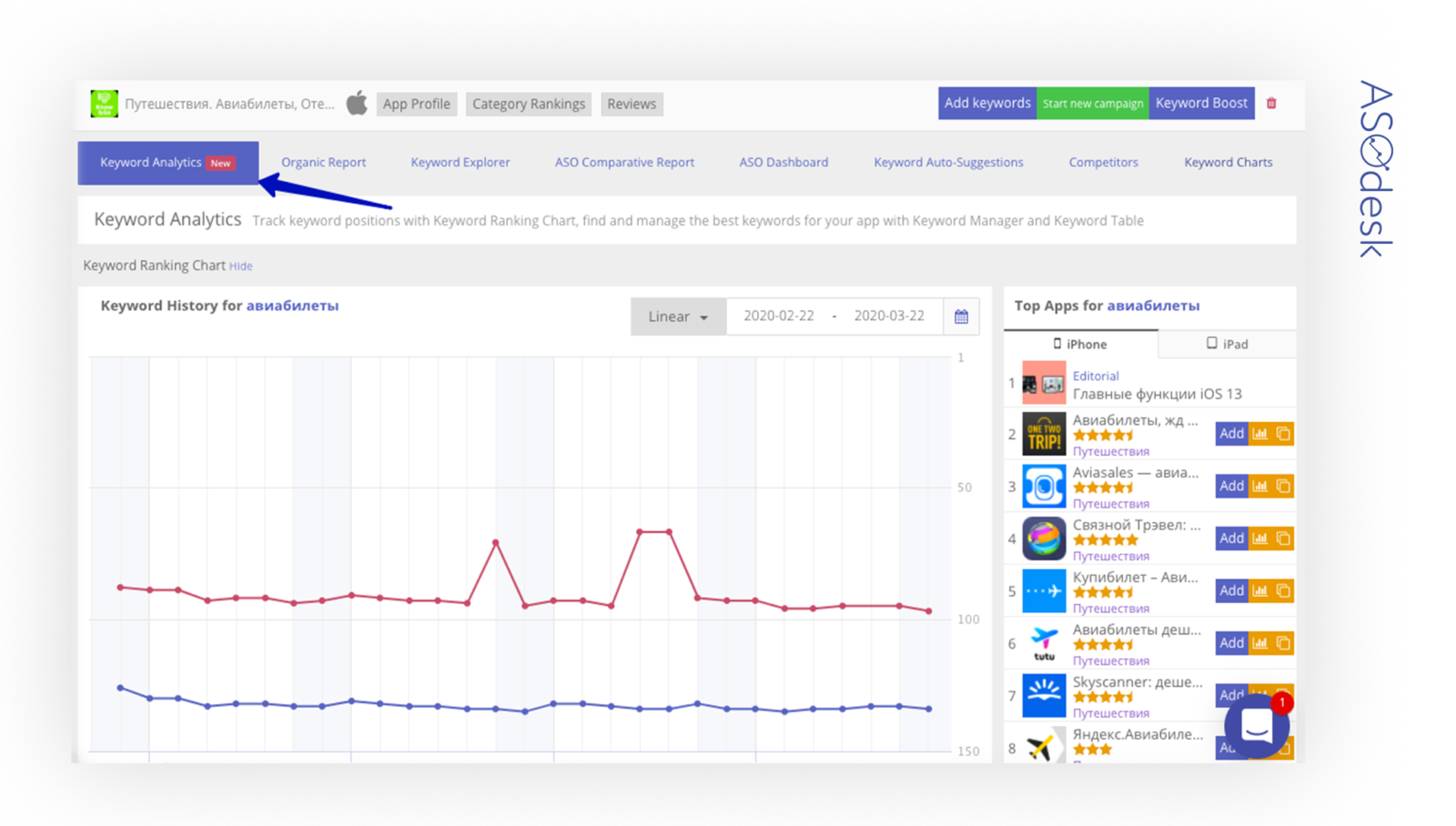Add the Связной Трэвел app
Image resolution: width=1456 pixels, height=826 pixels.
click(1231, 539)
